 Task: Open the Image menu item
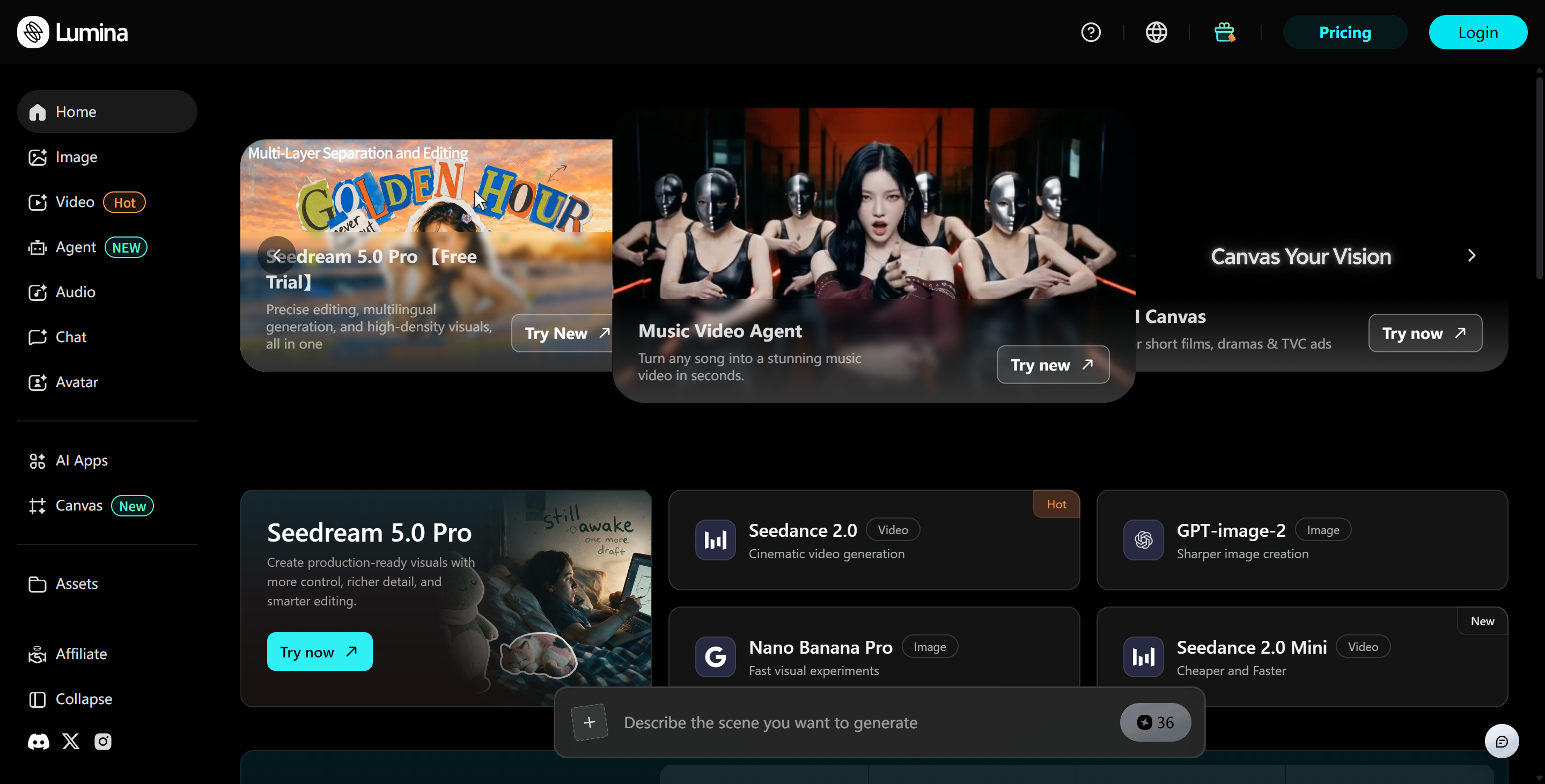[107, 157]
